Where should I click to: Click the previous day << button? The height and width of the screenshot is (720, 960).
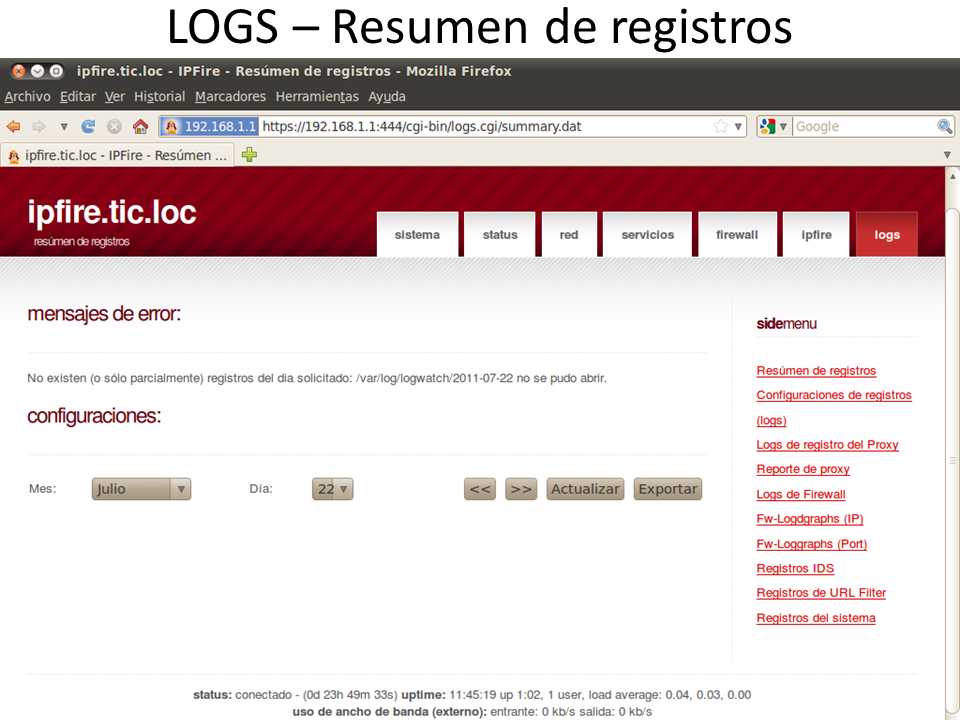tap(481, 489)
